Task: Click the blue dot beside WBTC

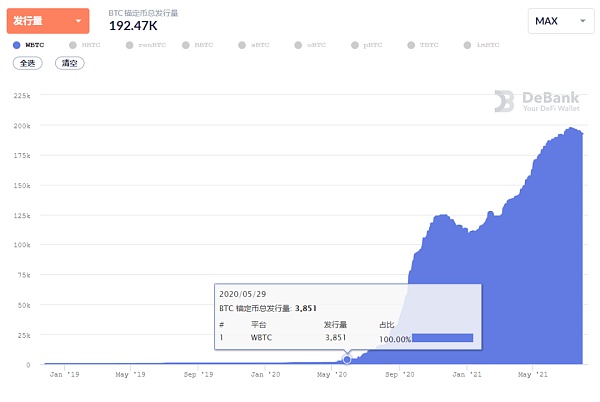Action: (17, 45)
